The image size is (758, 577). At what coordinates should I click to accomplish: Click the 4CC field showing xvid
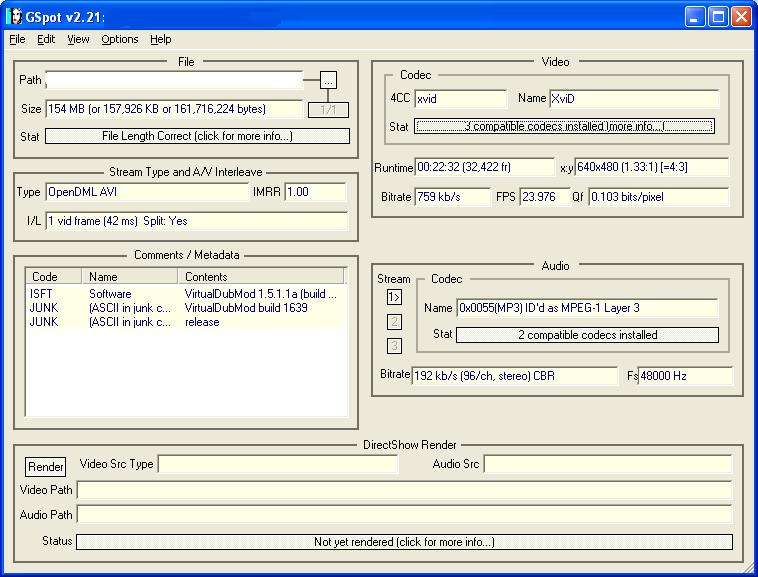(x=461, y=99)
